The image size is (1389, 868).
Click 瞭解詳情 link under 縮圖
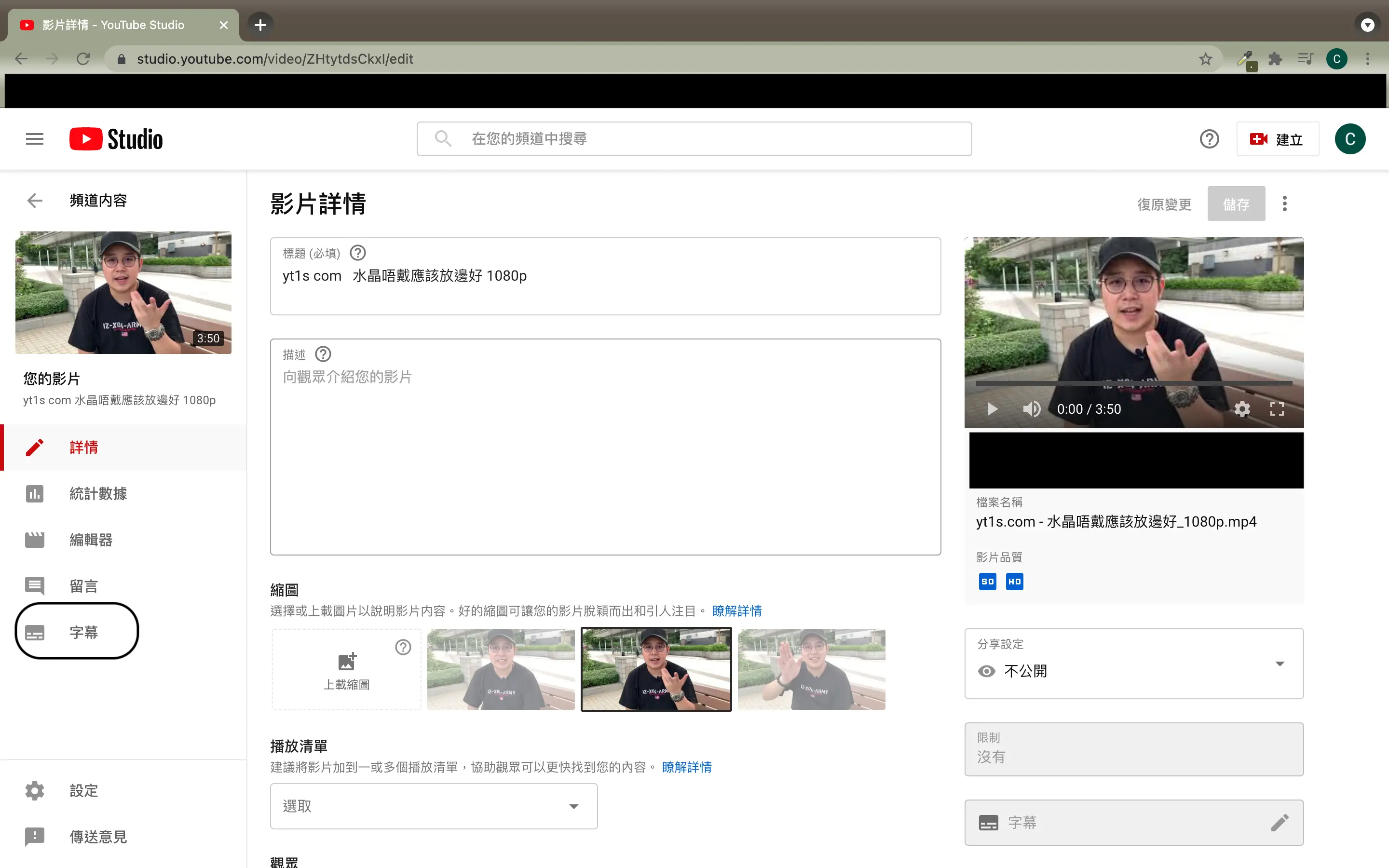(736, 611)
